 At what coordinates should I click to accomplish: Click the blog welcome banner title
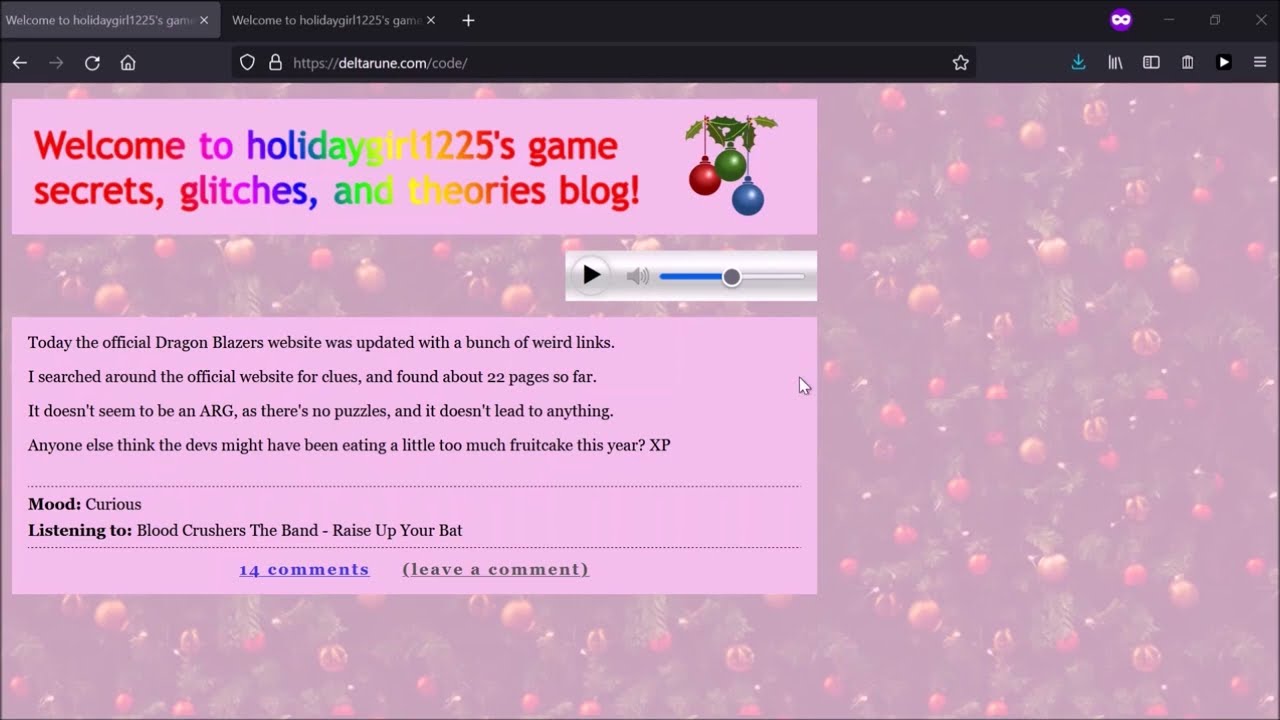click(336, 168)
